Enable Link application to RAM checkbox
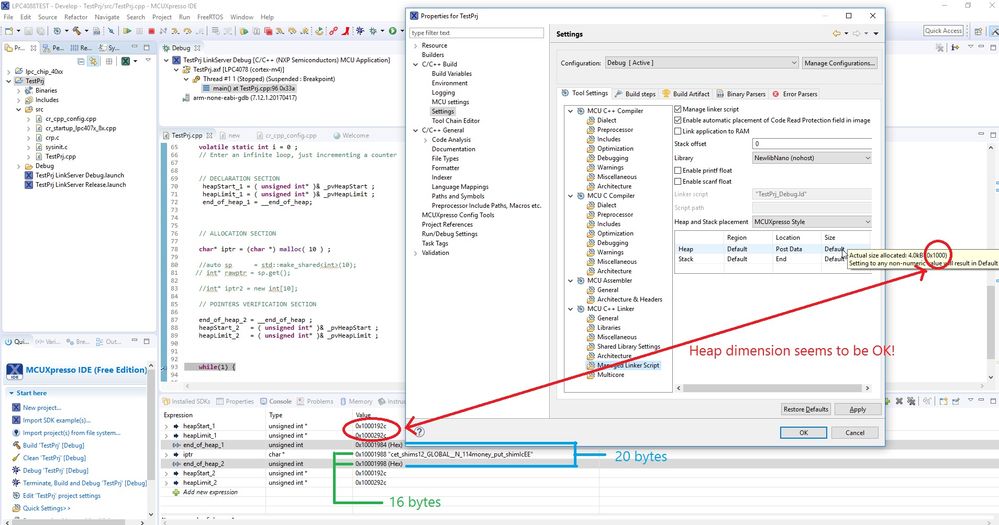 [678, 131]
